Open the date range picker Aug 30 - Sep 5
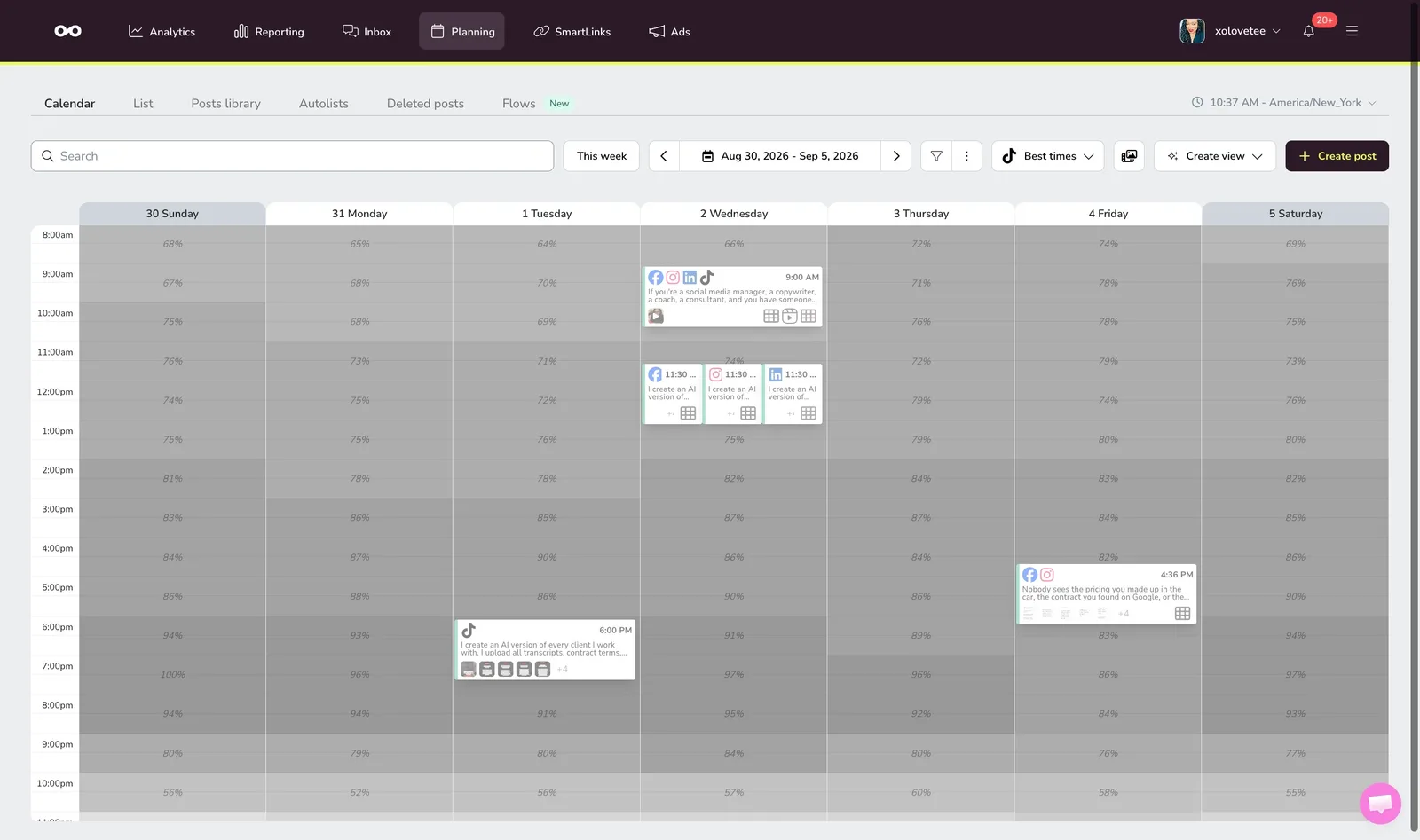The width and height of the screenshot is (1420, 840). 780,156
